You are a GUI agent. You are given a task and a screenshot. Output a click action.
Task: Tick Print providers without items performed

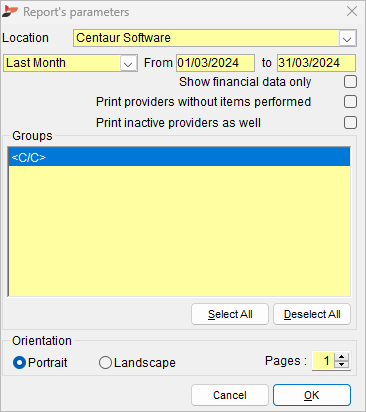point(350,102)
